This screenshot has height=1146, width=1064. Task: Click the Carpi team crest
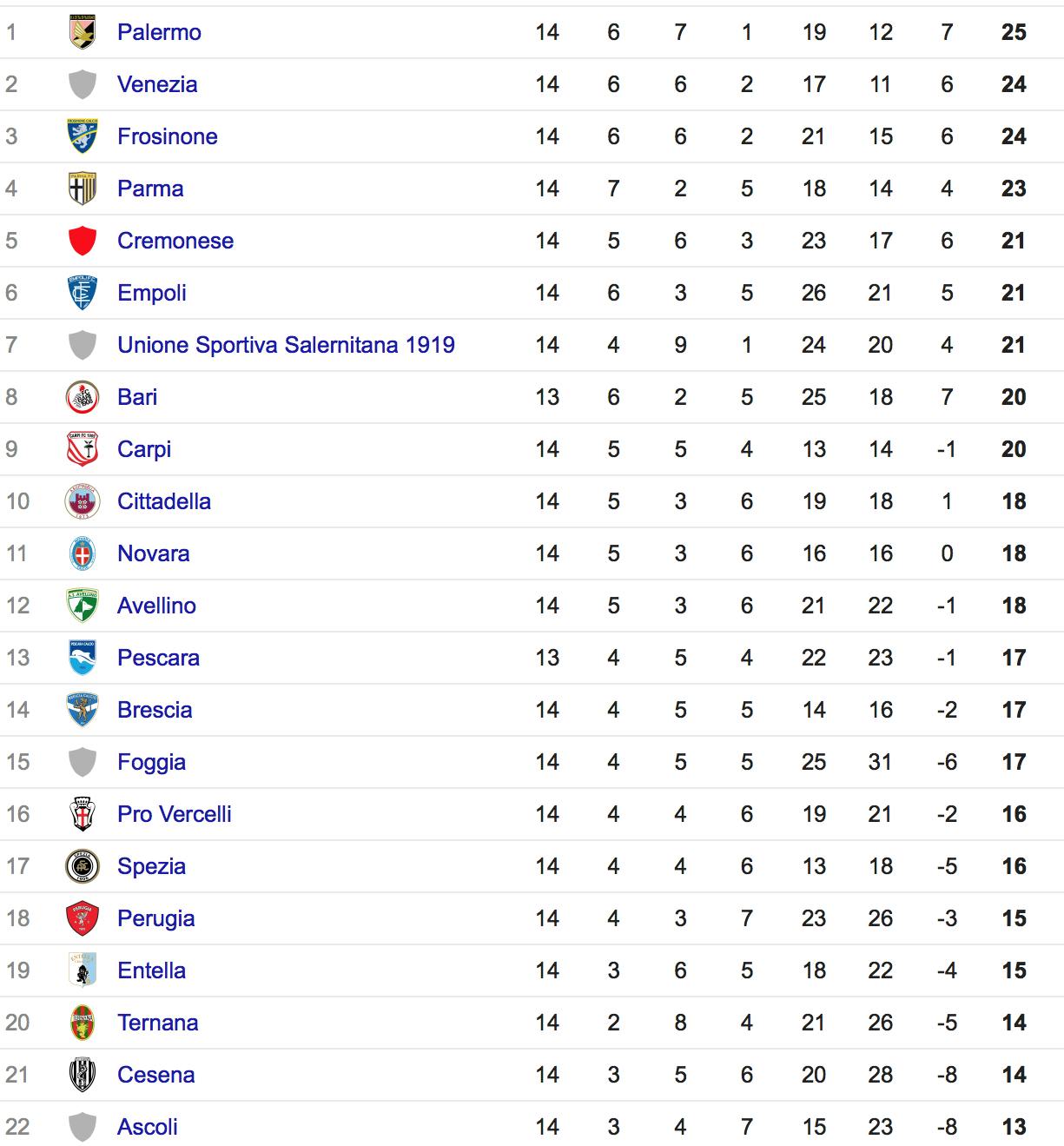[83, 449]
